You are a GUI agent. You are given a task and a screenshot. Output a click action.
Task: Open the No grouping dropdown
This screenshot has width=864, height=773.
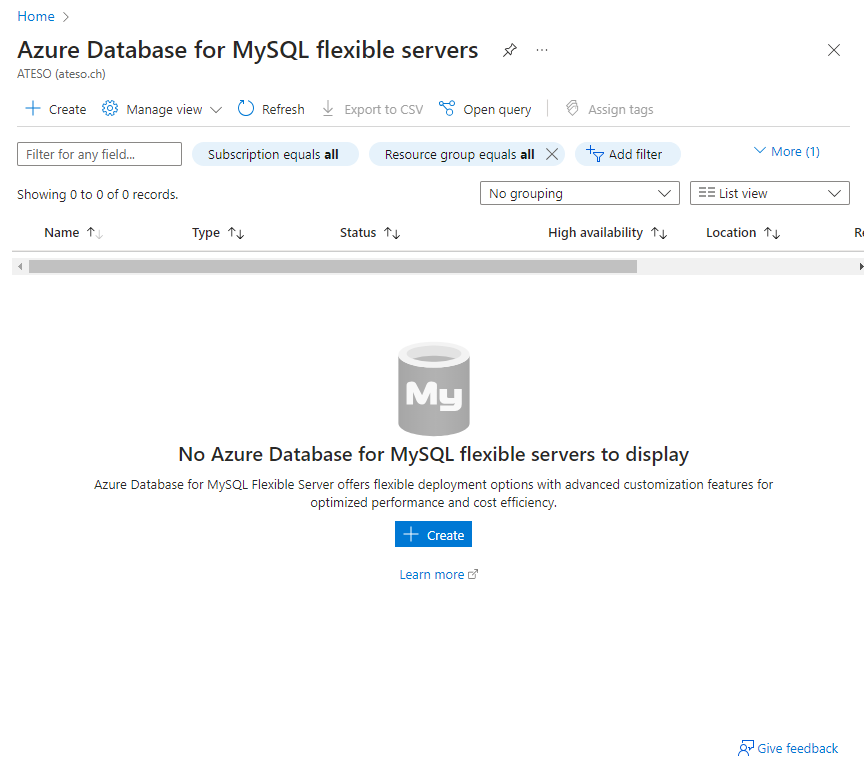(579, 193)
